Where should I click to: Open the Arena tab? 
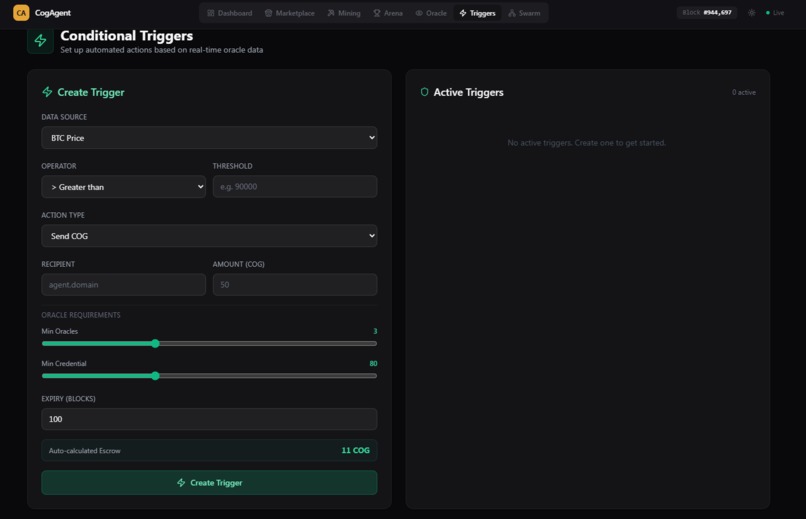pos(388,13)
